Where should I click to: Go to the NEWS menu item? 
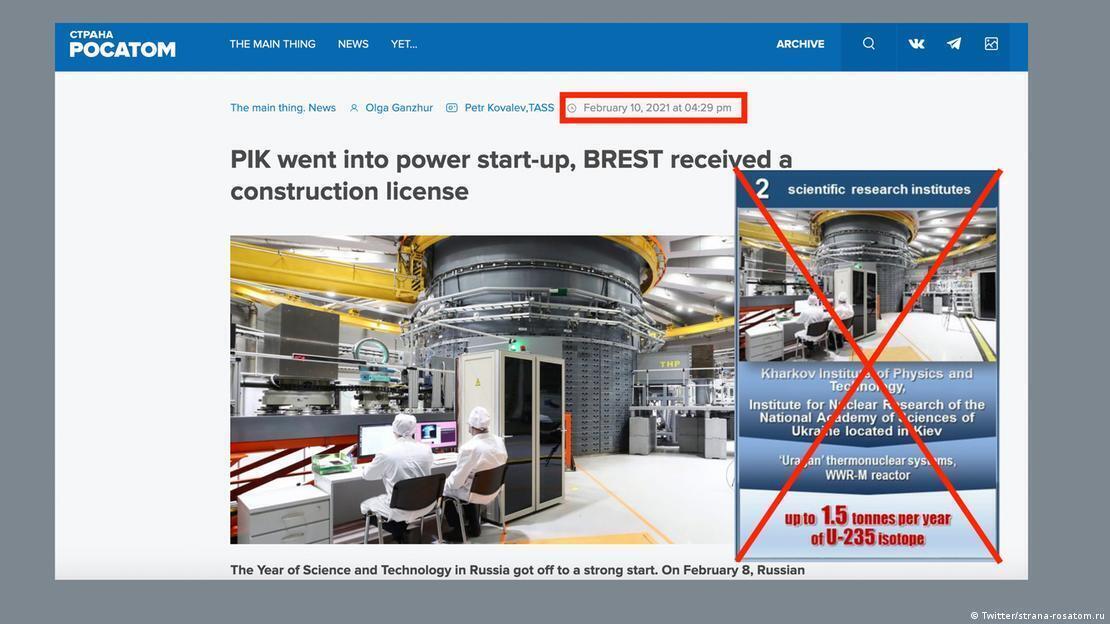(353, 44)
